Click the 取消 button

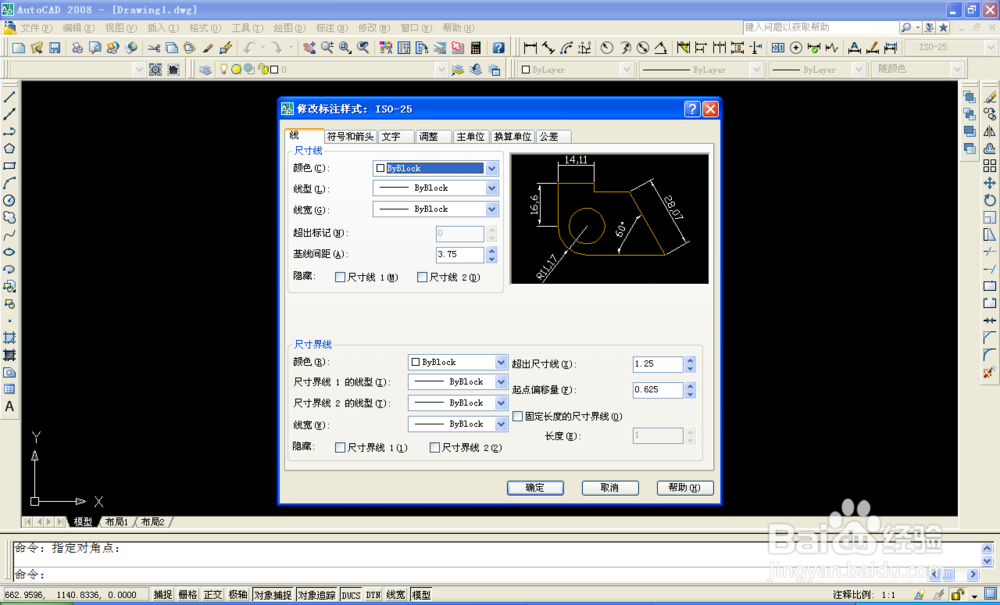(x=610, y=488)
